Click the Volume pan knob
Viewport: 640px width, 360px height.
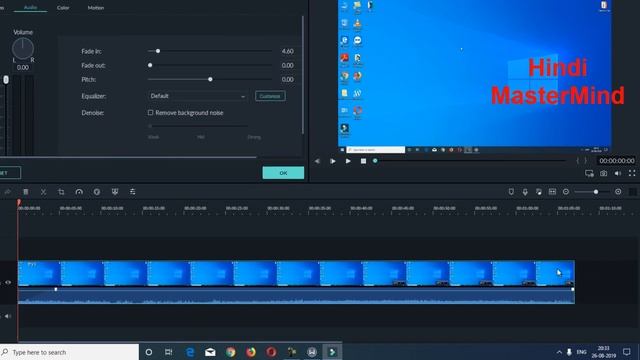[23, 49]
